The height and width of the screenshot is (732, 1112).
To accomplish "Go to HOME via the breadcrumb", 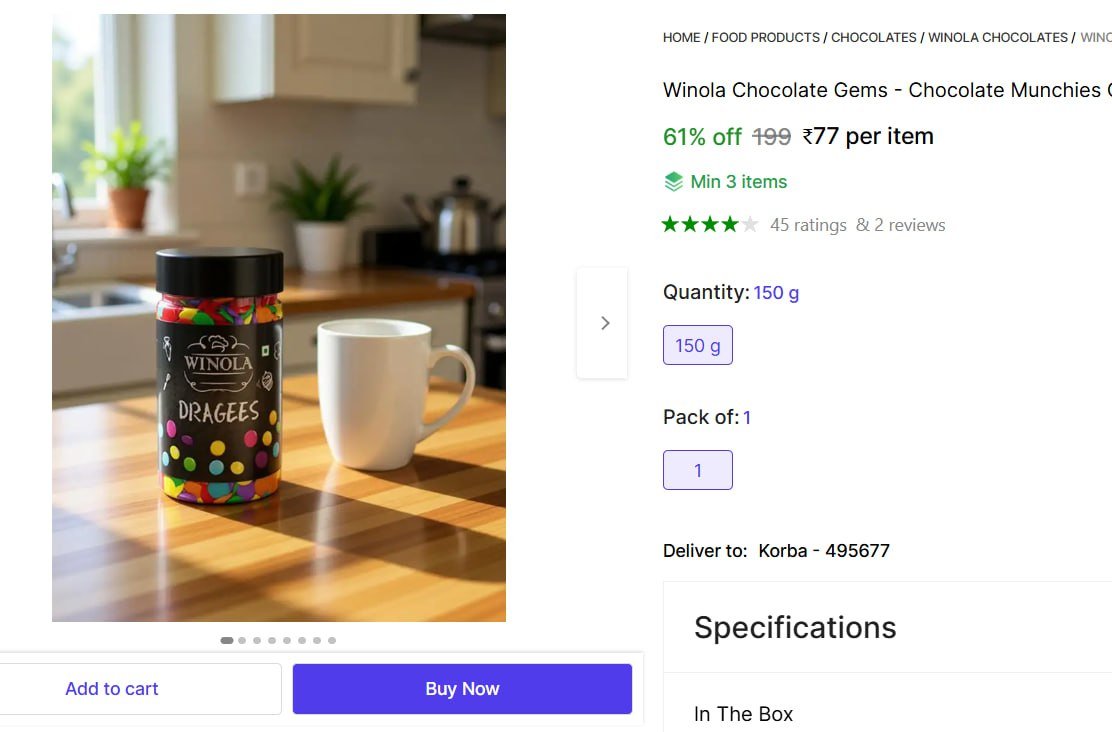I will 681,37.
